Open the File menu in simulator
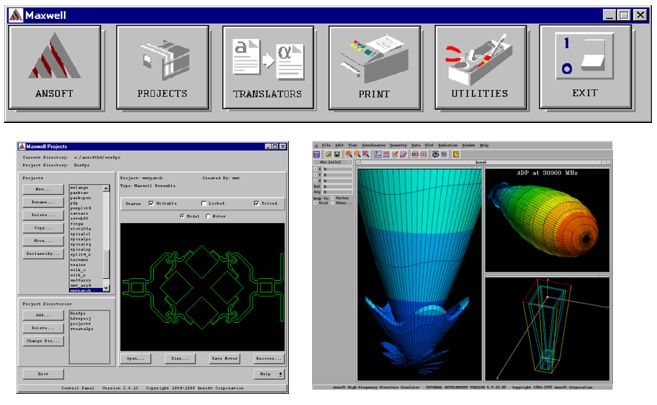This screenshot has height=405, width=657. point(326,145)
